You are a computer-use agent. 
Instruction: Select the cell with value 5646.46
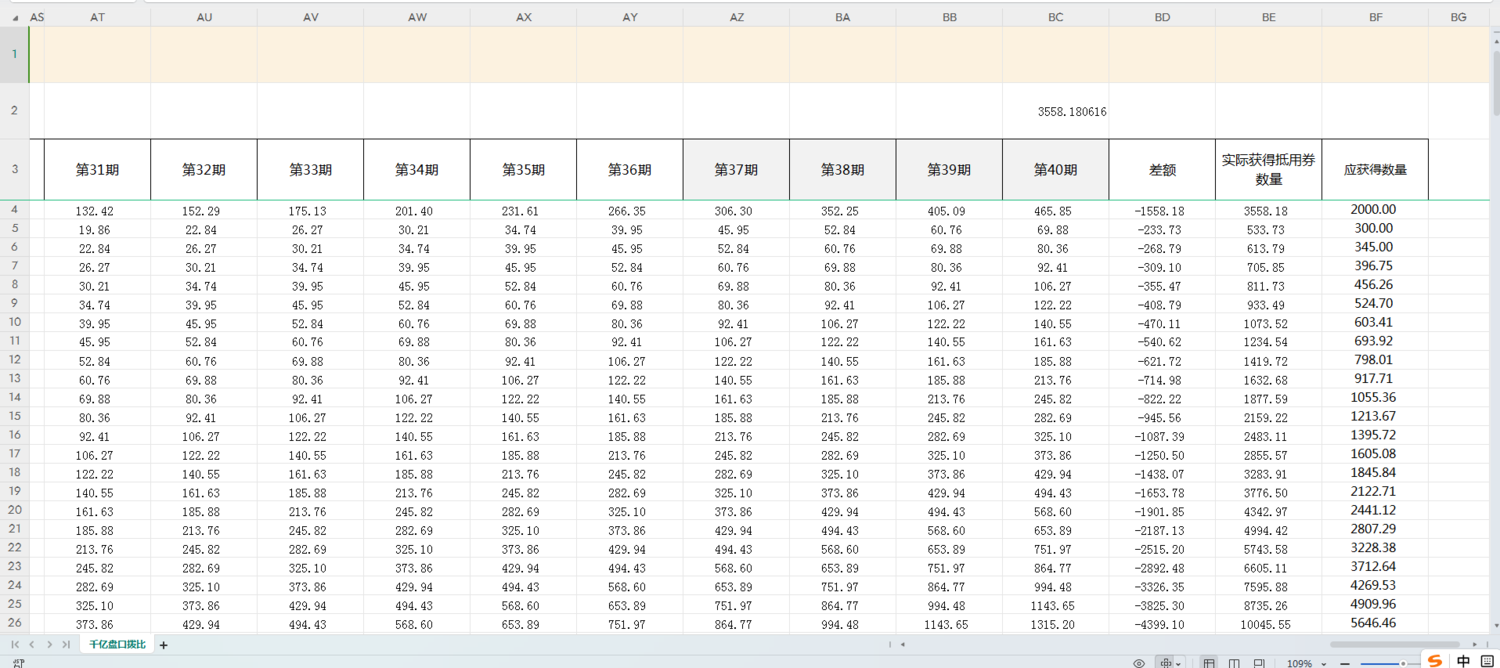tap(1376, 623)
